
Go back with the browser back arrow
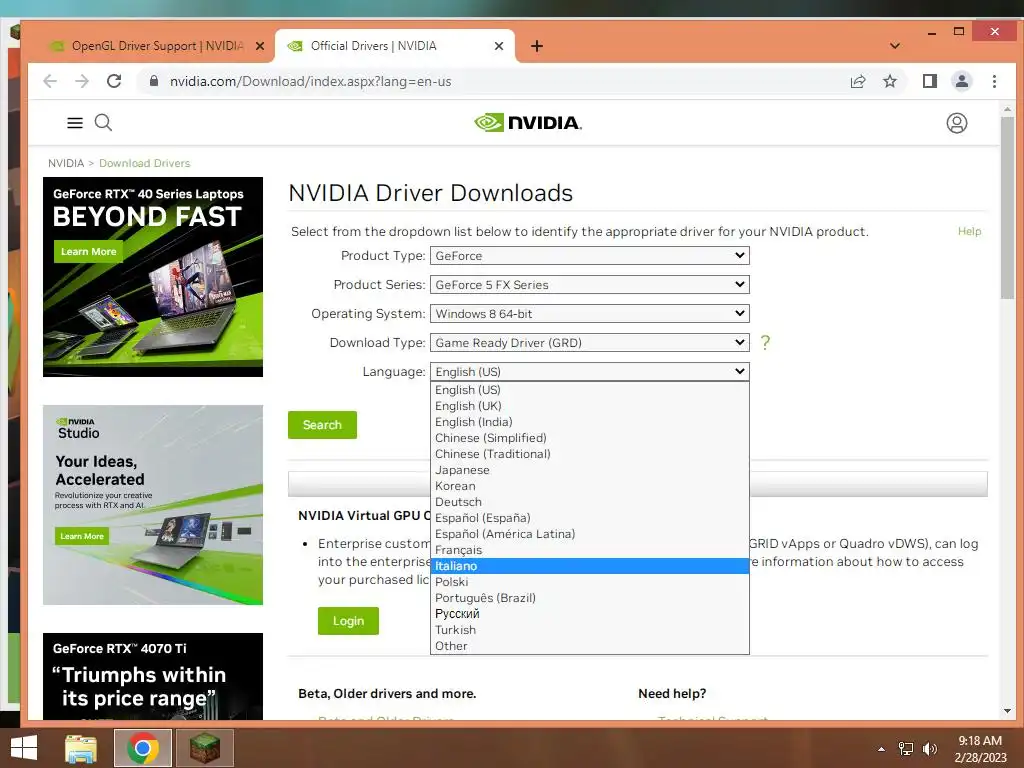coord(50,81)
